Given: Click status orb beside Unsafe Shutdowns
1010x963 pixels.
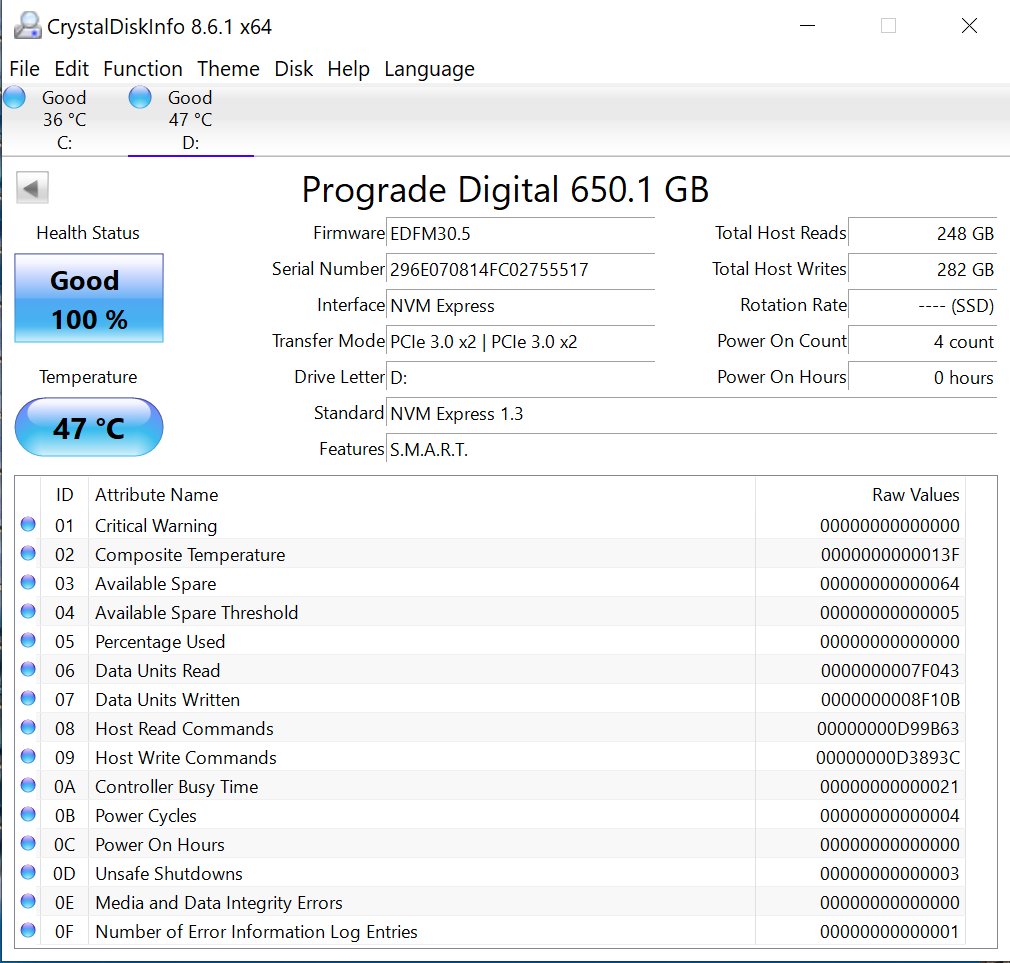Looking at the screenshot, I should (x=28, y=873).
